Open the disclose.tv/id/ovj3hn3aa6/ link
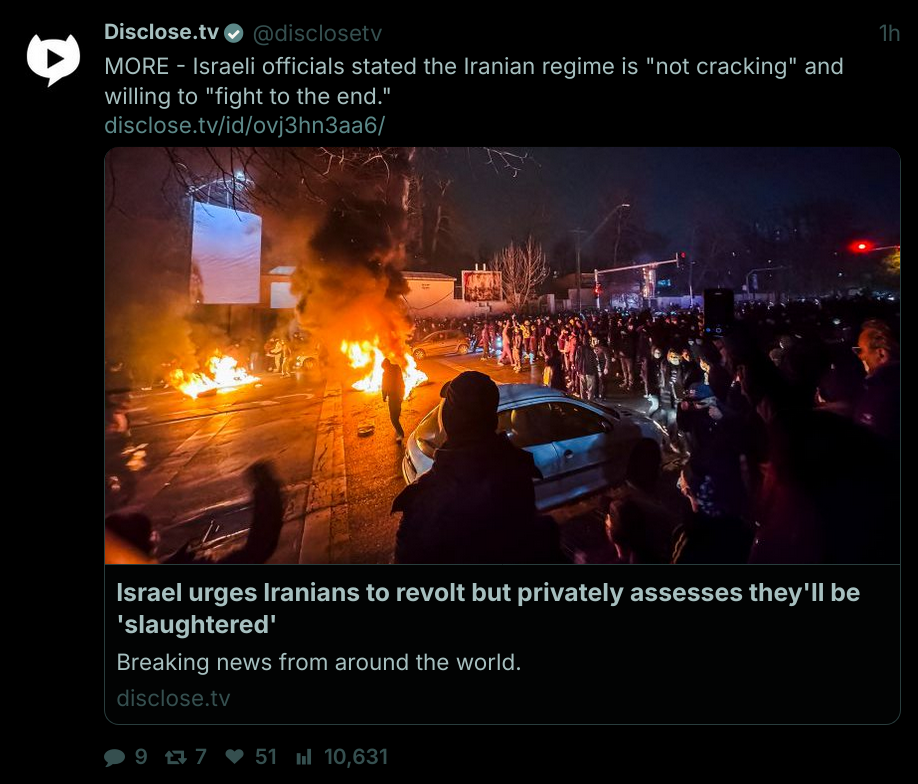Viewport: 918px width, 784px height. (x=245, y=125)
